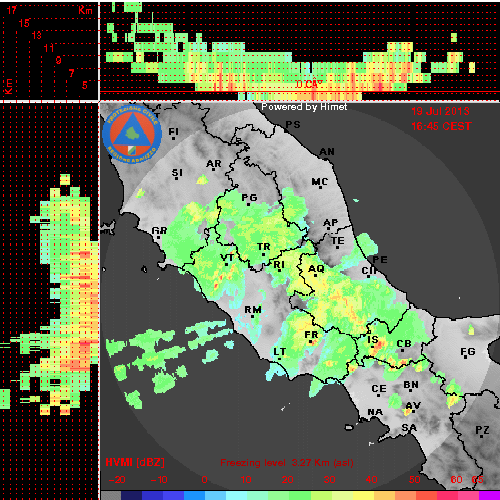Screen dimensions: 500x500
Task: Click the RI city label on map
Action: tap(279, 265)
